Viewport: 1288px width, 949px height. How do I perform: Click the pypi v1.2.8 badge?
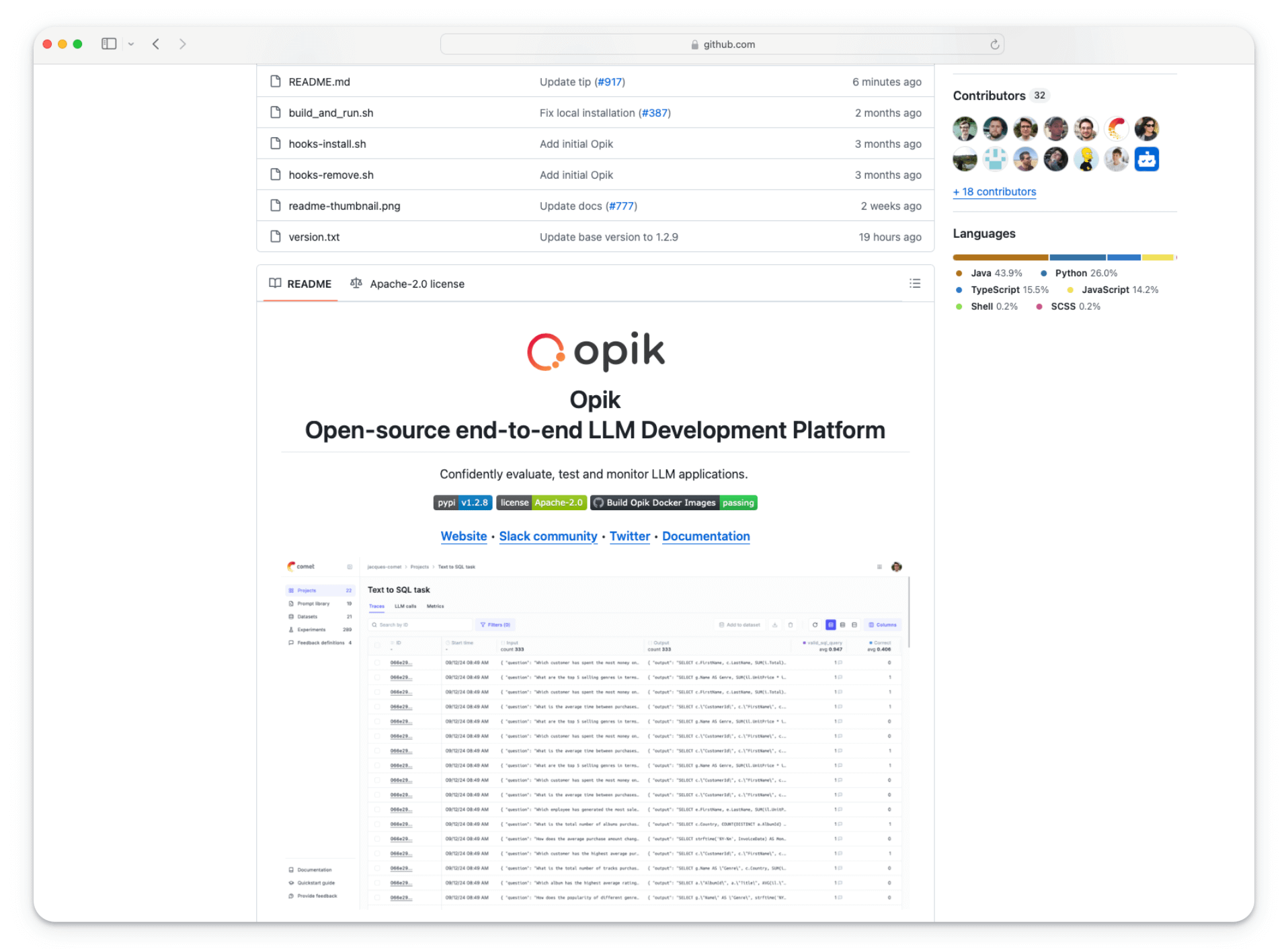pyautogui.click(x=462, y=503)
